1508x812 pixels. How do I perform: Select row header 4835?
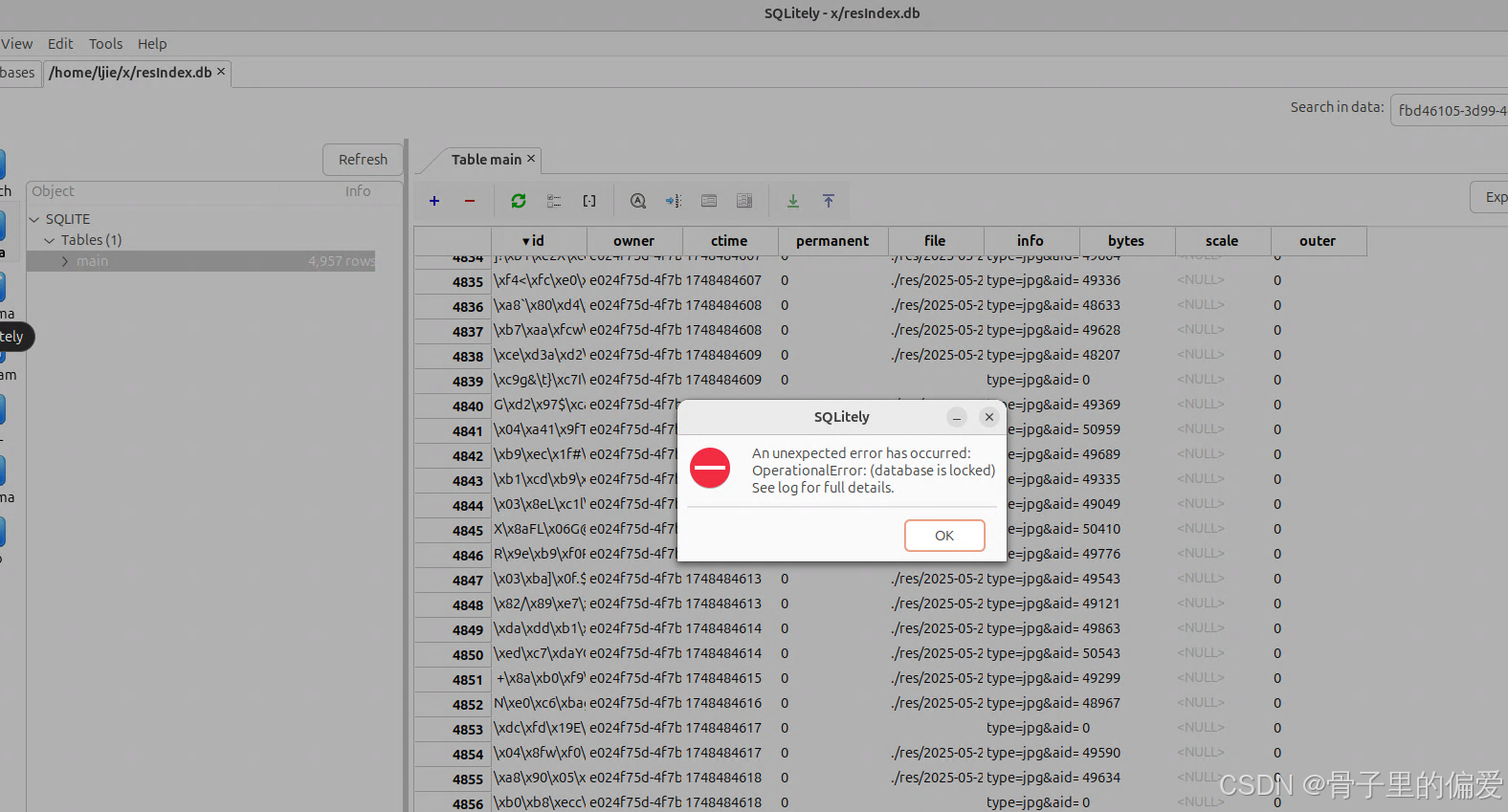(453, 281)
